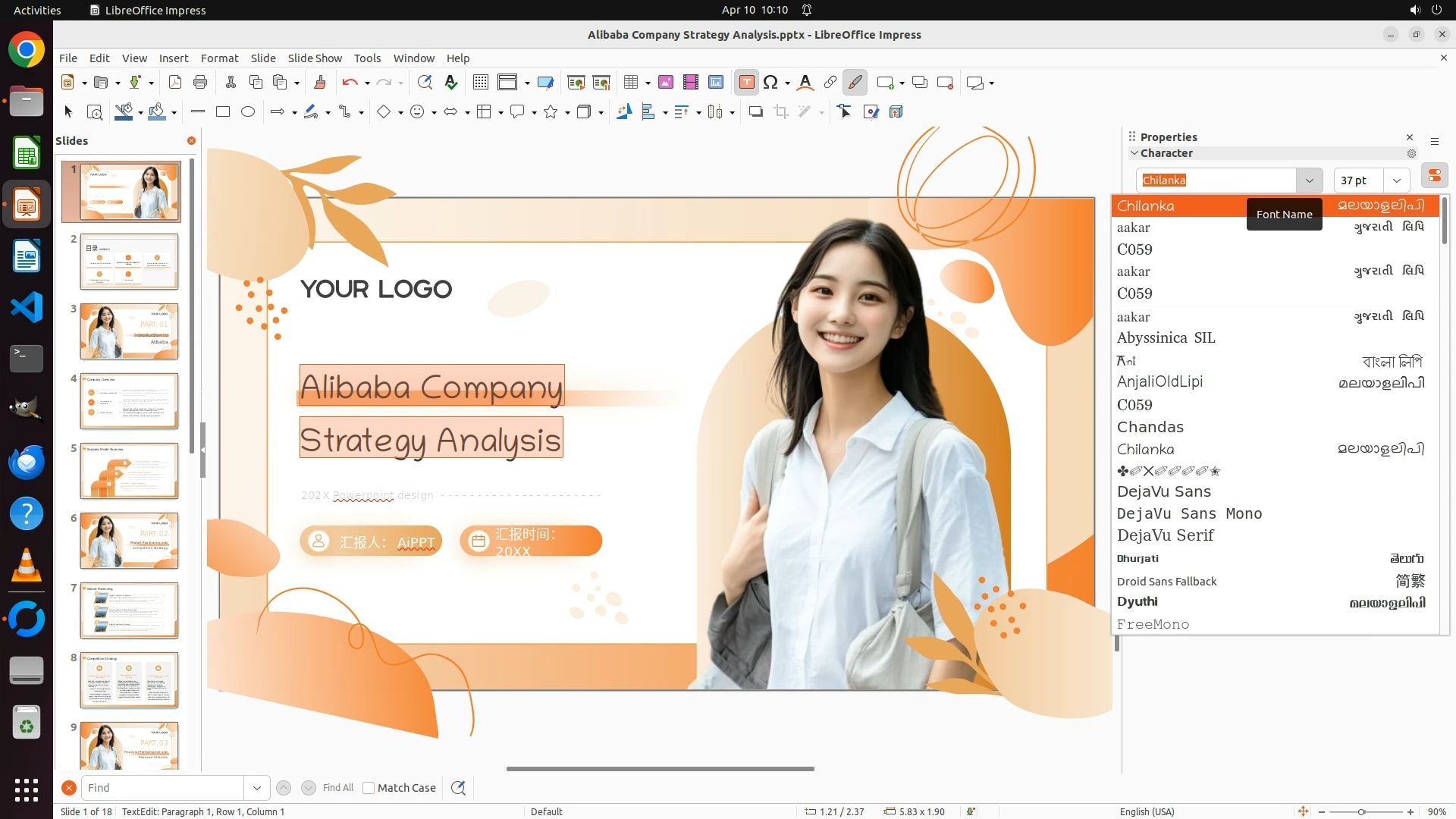The height and width of the screenshot is (819, 1456).
Task: Click the Insert Text Box icon
Action: tap(746, 83)
